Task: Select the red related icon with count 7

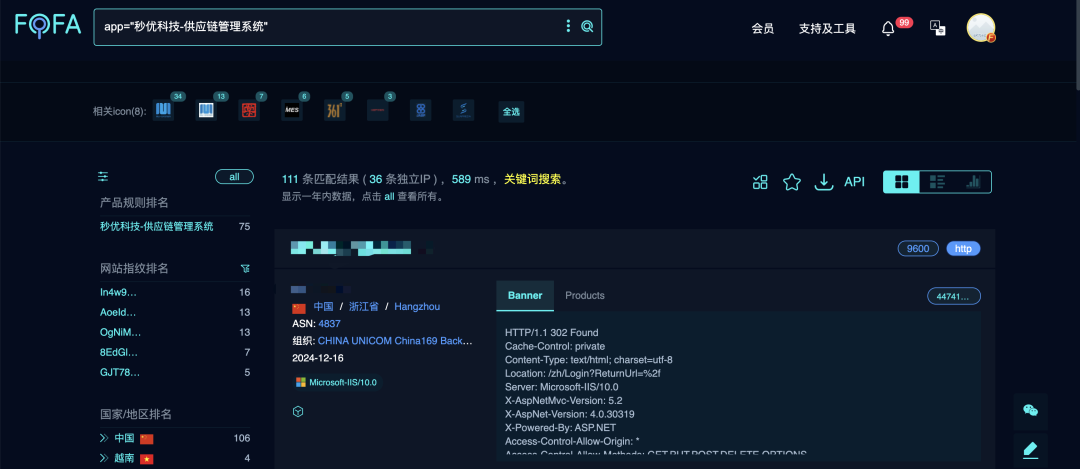Action: (x=249, y=110)
